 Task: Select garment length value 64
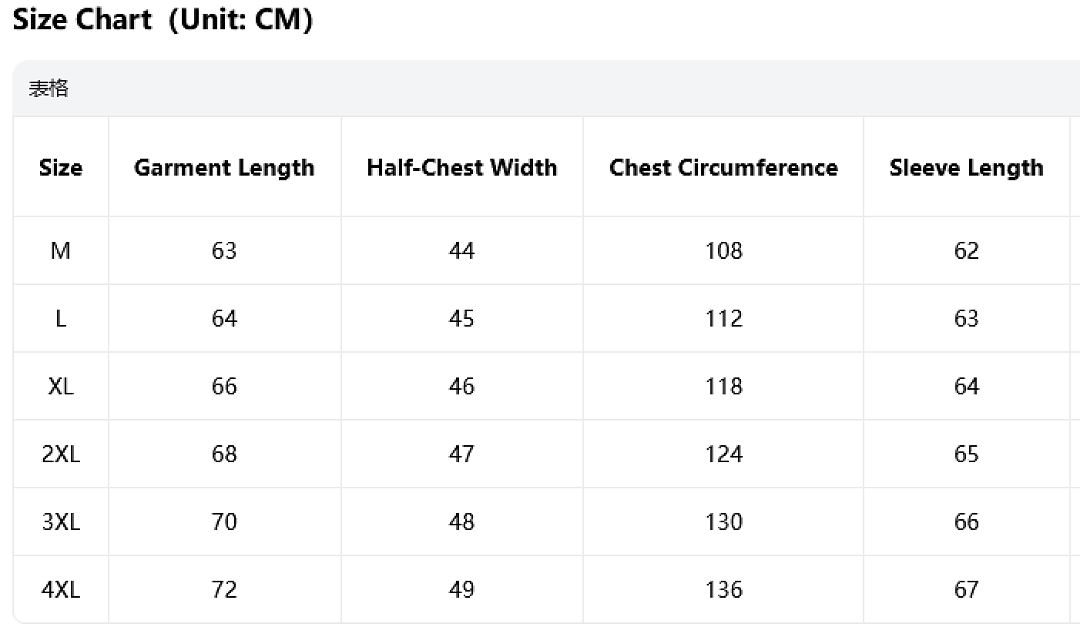click(x=225, y=318)
